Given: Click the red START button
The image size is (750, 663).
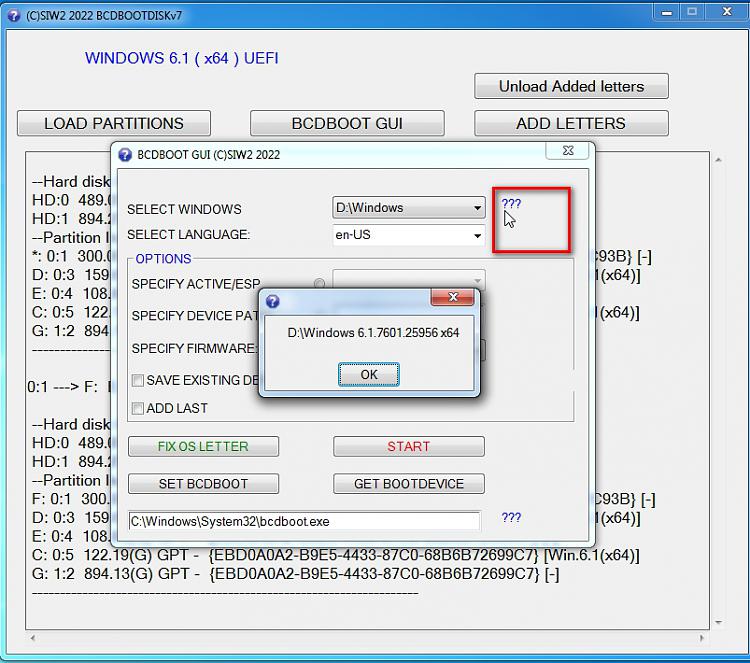Looking at the screenshot, I should pos(408,446).
